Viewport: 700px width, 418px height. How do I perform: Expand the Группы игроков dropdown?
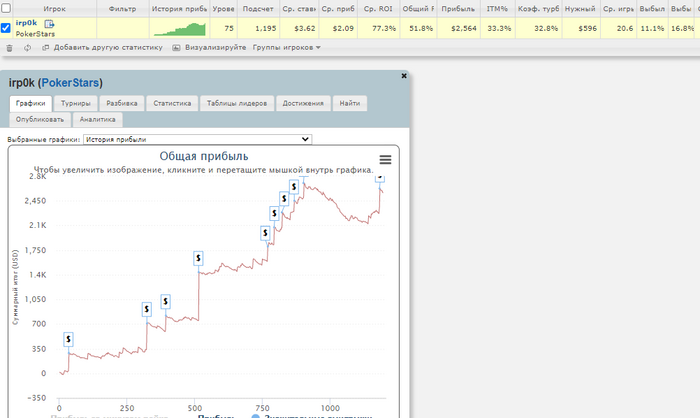pos(287,47)
